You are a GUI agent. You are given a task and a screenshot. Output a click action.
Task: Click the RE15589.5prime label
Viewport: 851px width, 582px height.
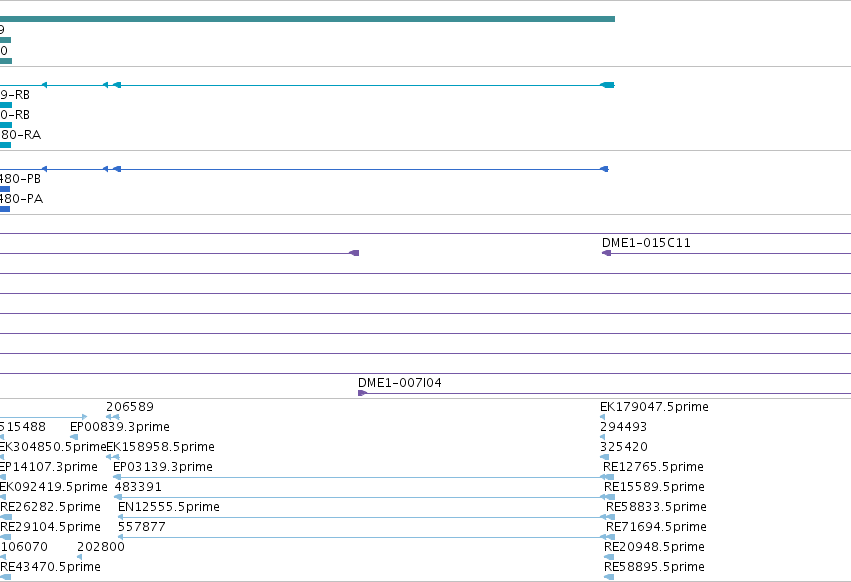pyautogui.click(x=654, y=487)
